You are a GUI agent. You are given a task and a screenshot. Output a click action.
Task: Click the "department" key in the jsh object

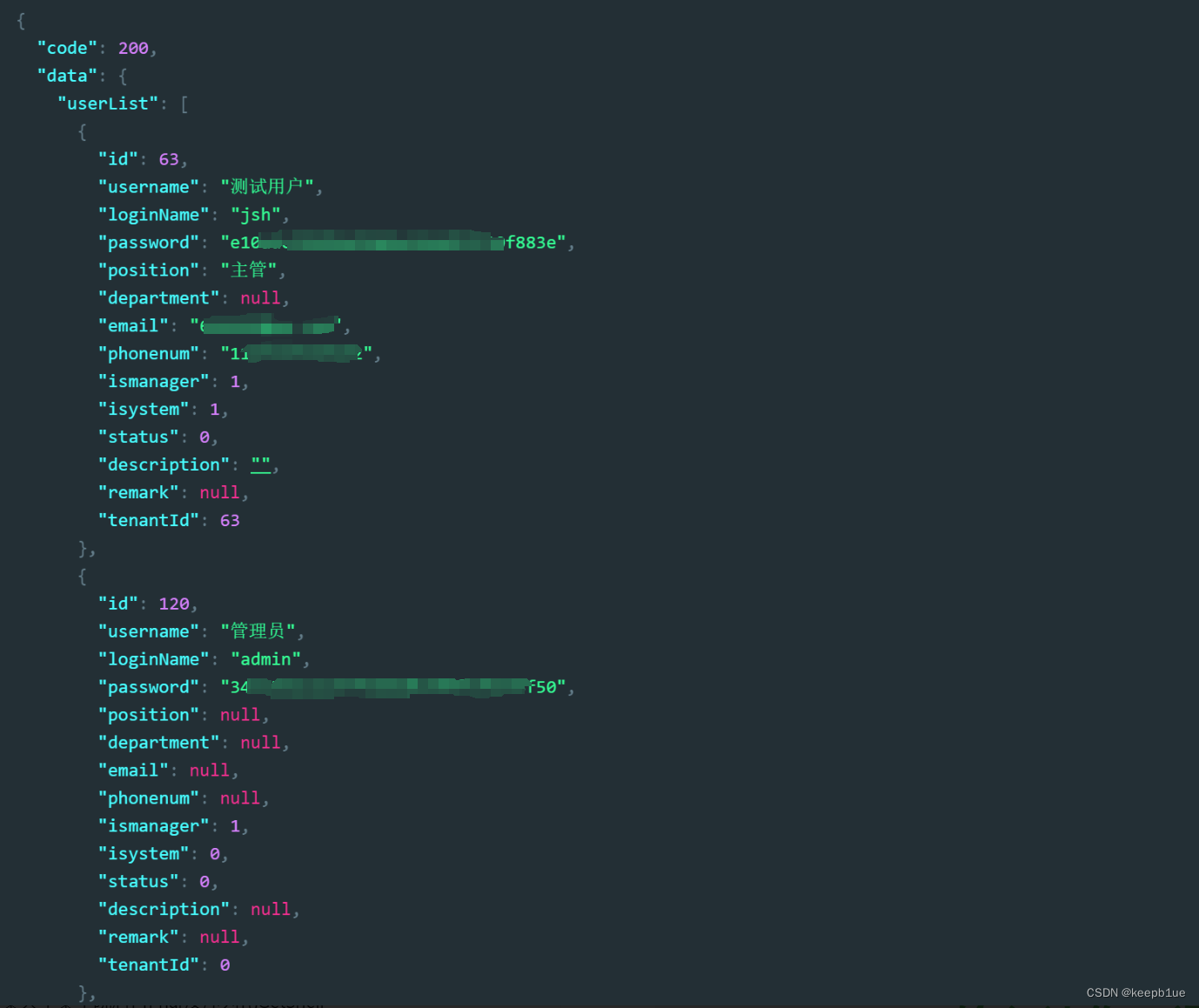tap(159, 299)
